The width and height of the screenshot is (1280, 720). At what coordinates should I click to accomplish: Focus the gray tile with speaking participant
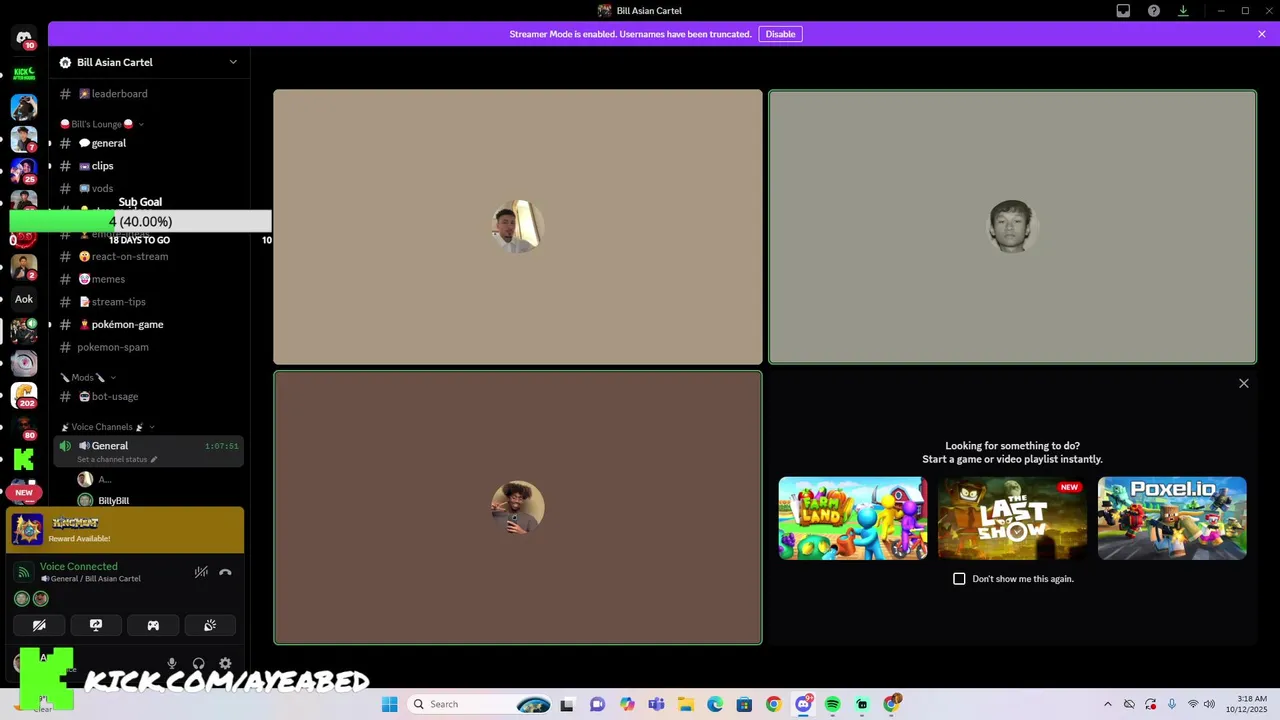click(1012, 227)
